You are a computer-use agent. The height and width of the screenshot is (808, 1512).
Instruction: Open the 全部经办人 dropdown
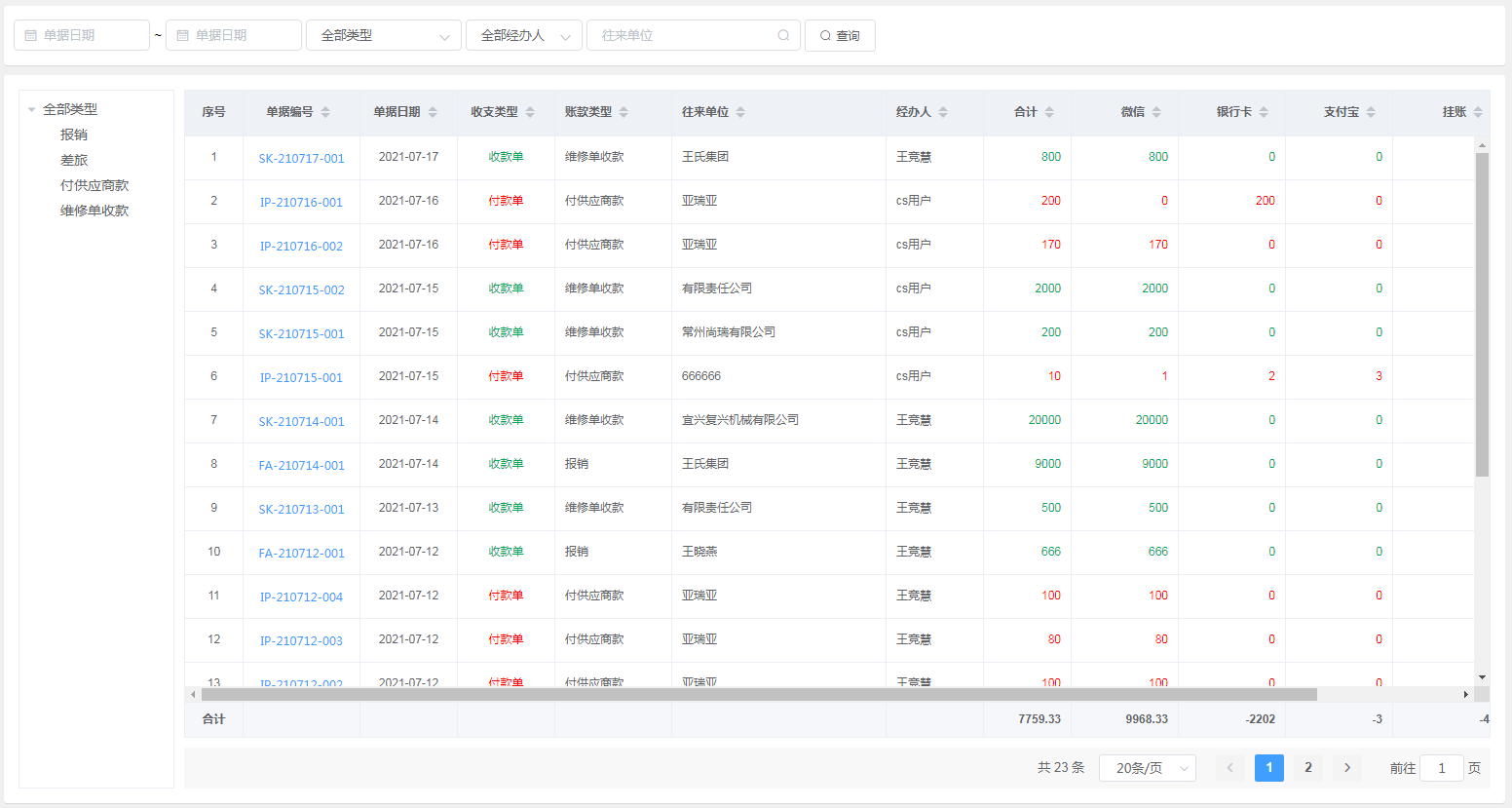pyautogui.click(x=524, y=35)
